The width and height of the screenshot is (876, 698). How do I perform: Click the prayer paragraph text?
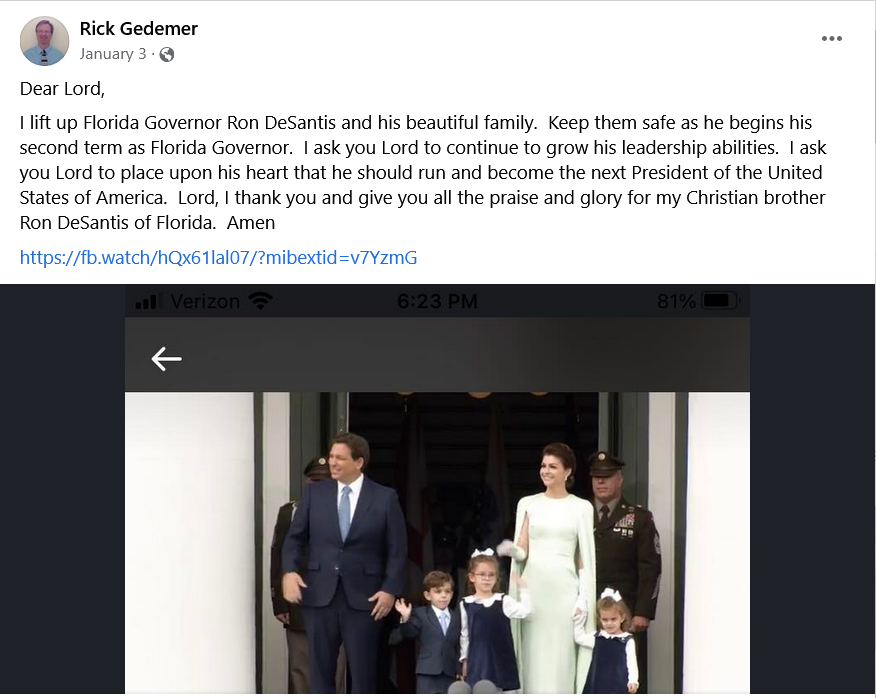(420, 172)
